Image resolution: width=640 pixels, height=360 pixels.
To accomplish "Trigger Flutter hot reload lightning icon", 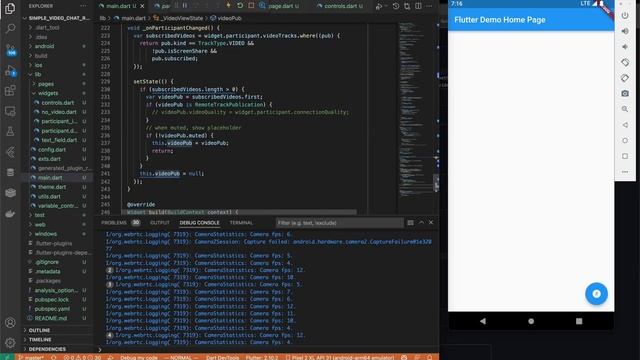I will pos(229,6).
